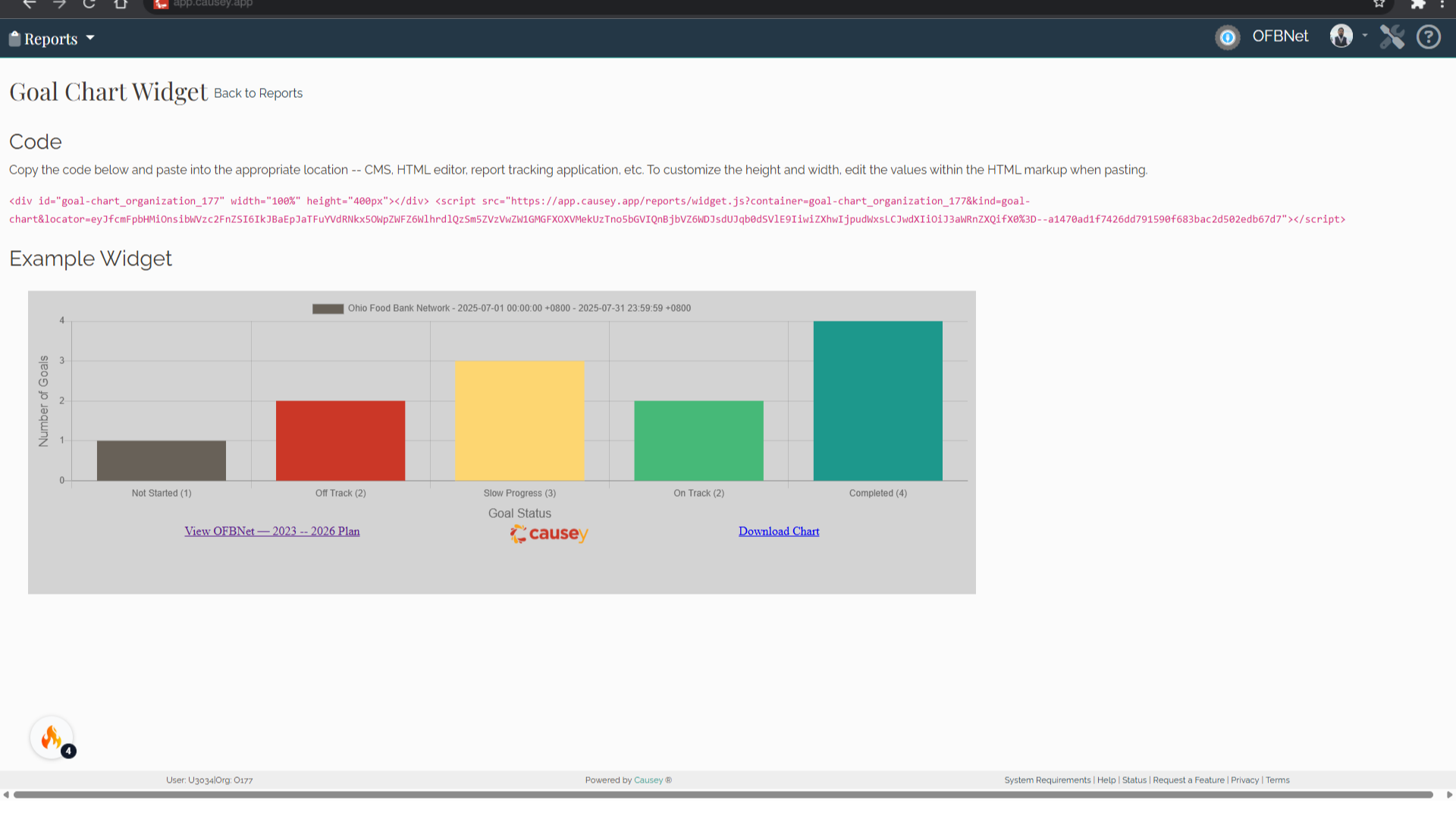1456x819 pixels.
Task: Click the Off Track red bar
Action: coord(340,441)
